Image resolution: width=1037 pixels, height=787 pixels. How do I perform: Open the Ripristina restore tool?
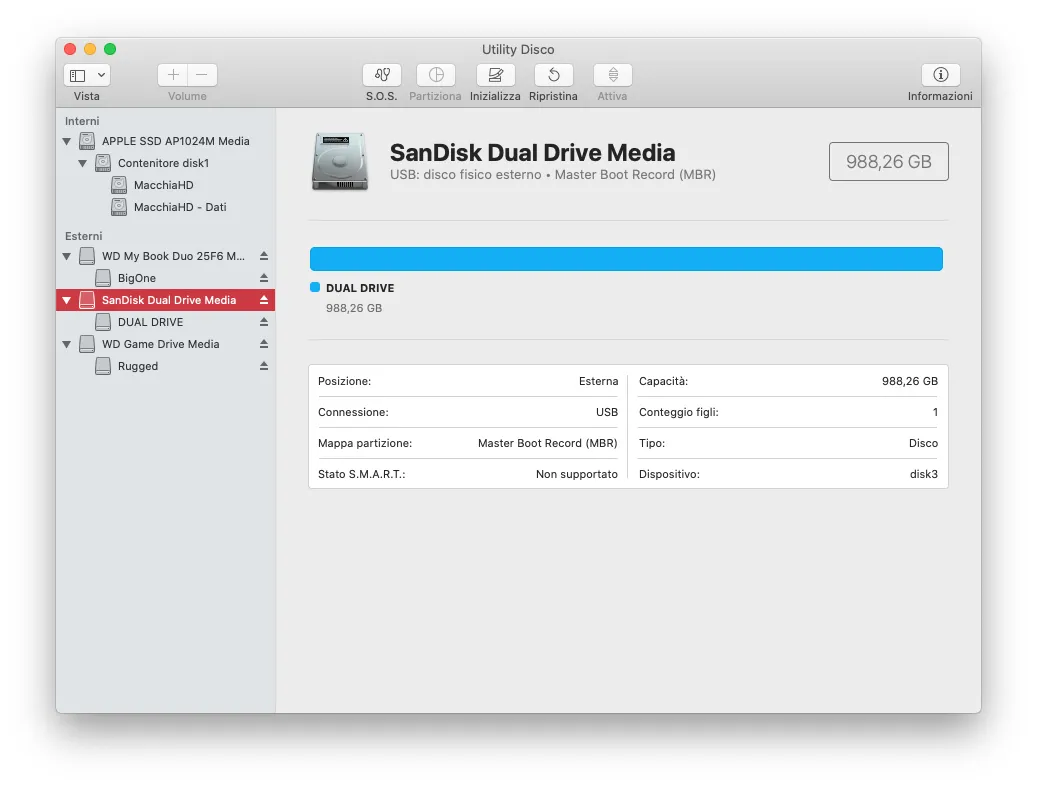(x=553, y=76)
